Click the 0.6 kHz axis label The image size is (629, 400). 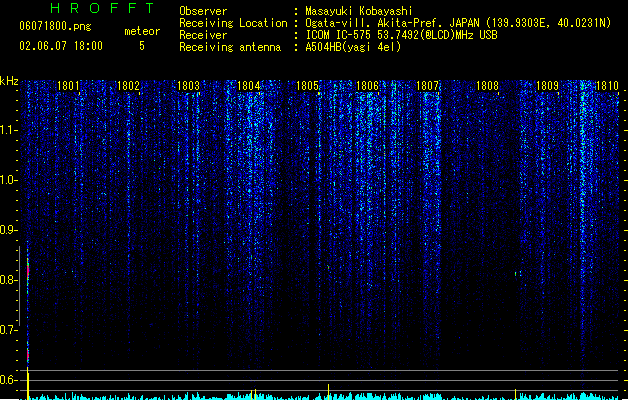8,380
